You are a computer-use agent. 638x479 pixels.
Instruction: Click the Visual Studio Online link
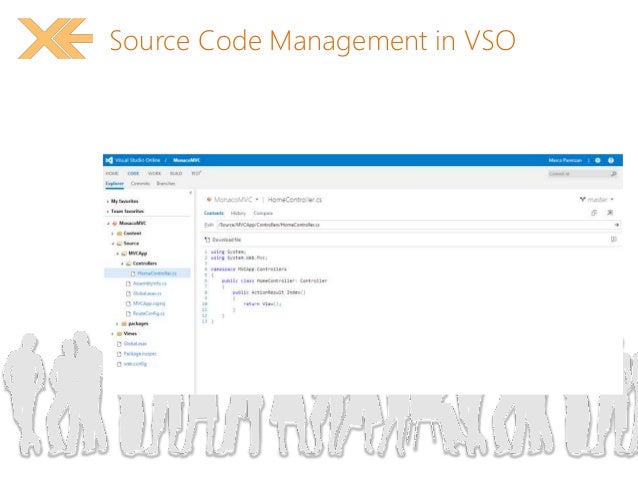[x=138, y=160]
